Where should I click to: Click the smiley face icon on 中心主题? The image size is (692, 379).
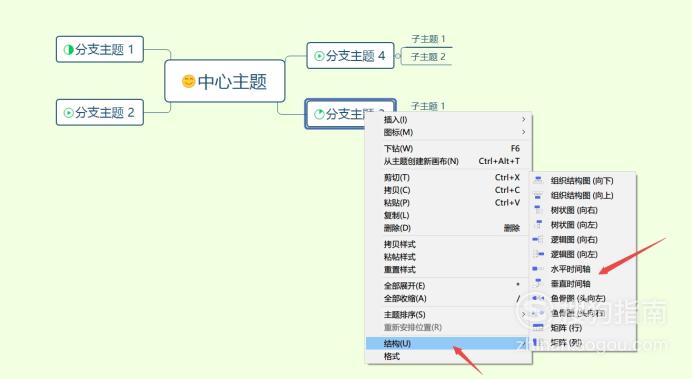(x=188, y=81)
